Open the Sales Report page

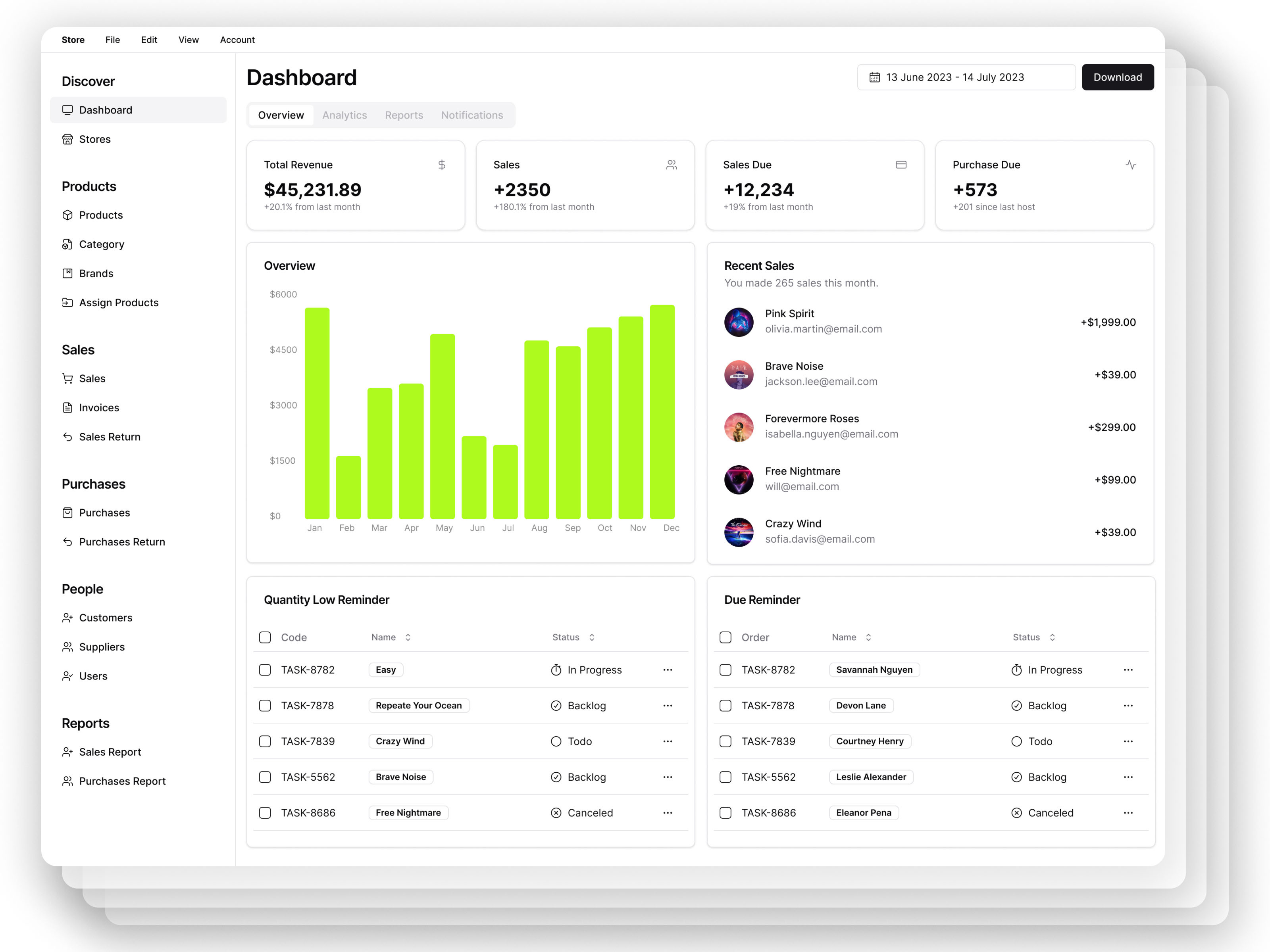pos(110,752)
